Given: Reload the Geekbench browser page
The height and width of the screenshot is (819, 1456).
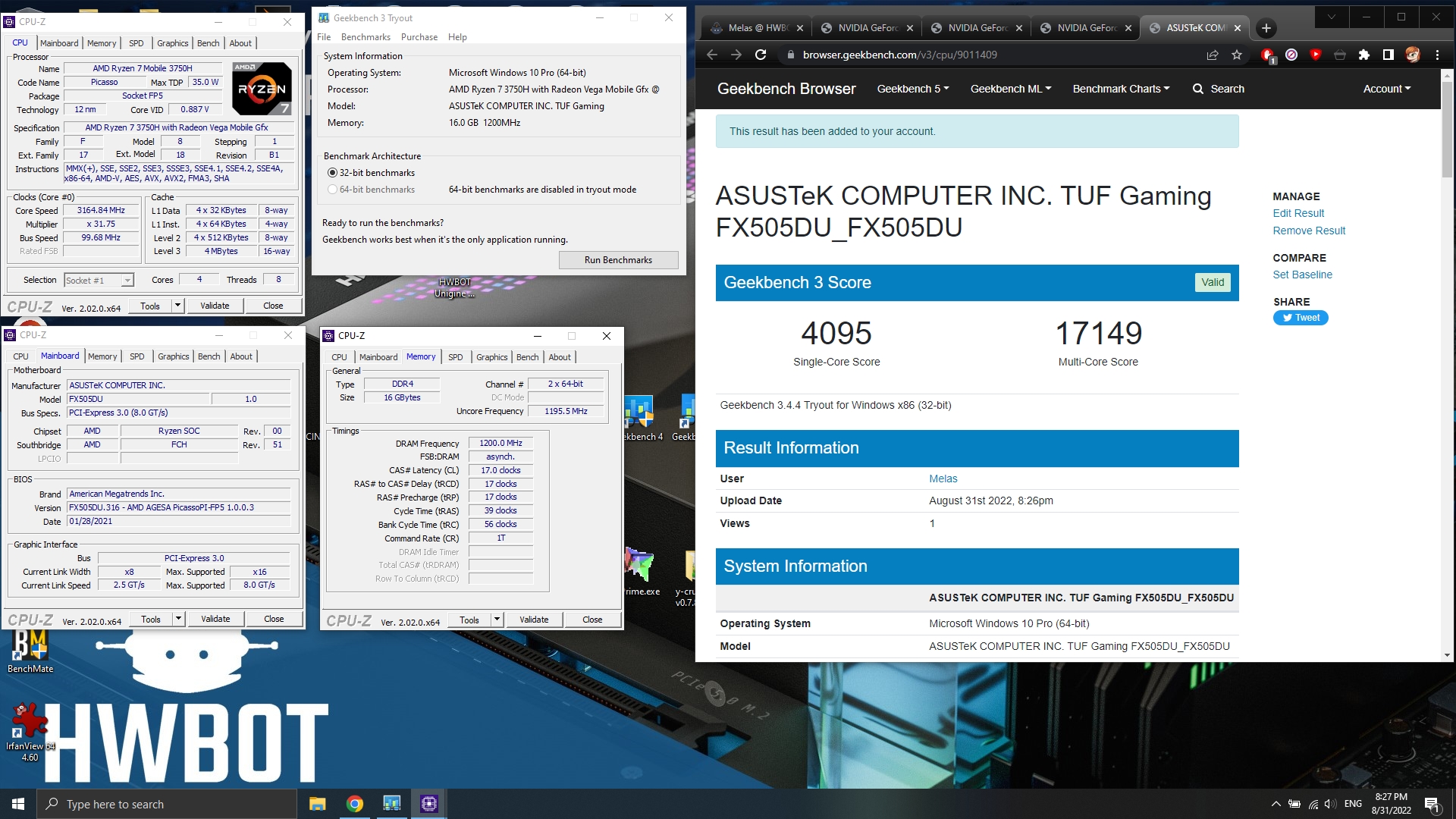Looking at the screenshot, I should (x=761, y=55).
